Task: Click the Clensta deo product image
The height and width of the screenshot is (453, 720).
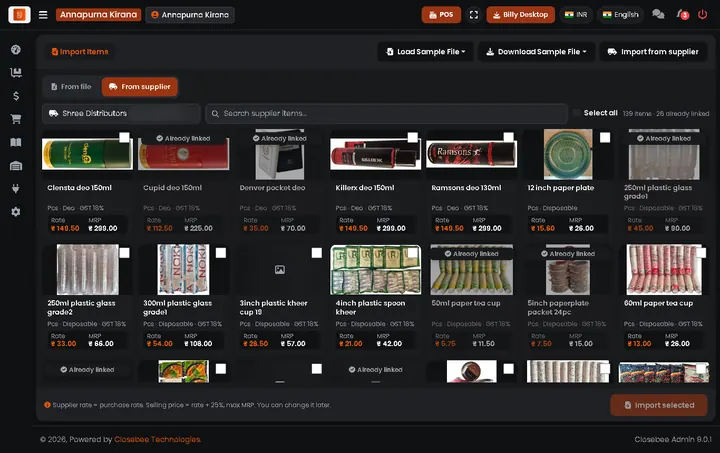Action: click(x=87, y=155)
